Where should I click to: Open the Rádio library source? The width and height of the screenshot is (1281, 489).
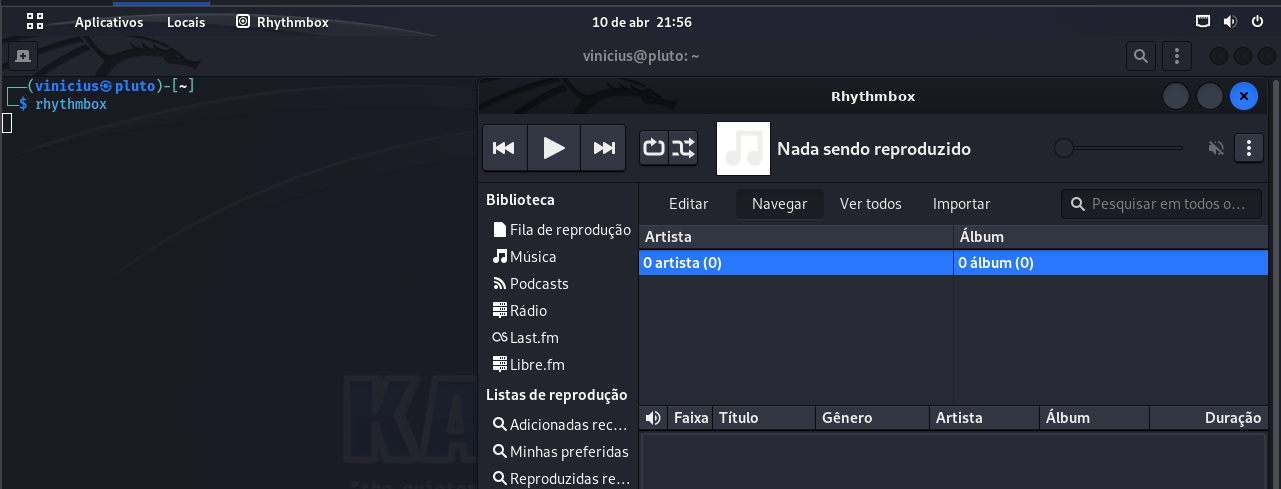click(528, 311)
